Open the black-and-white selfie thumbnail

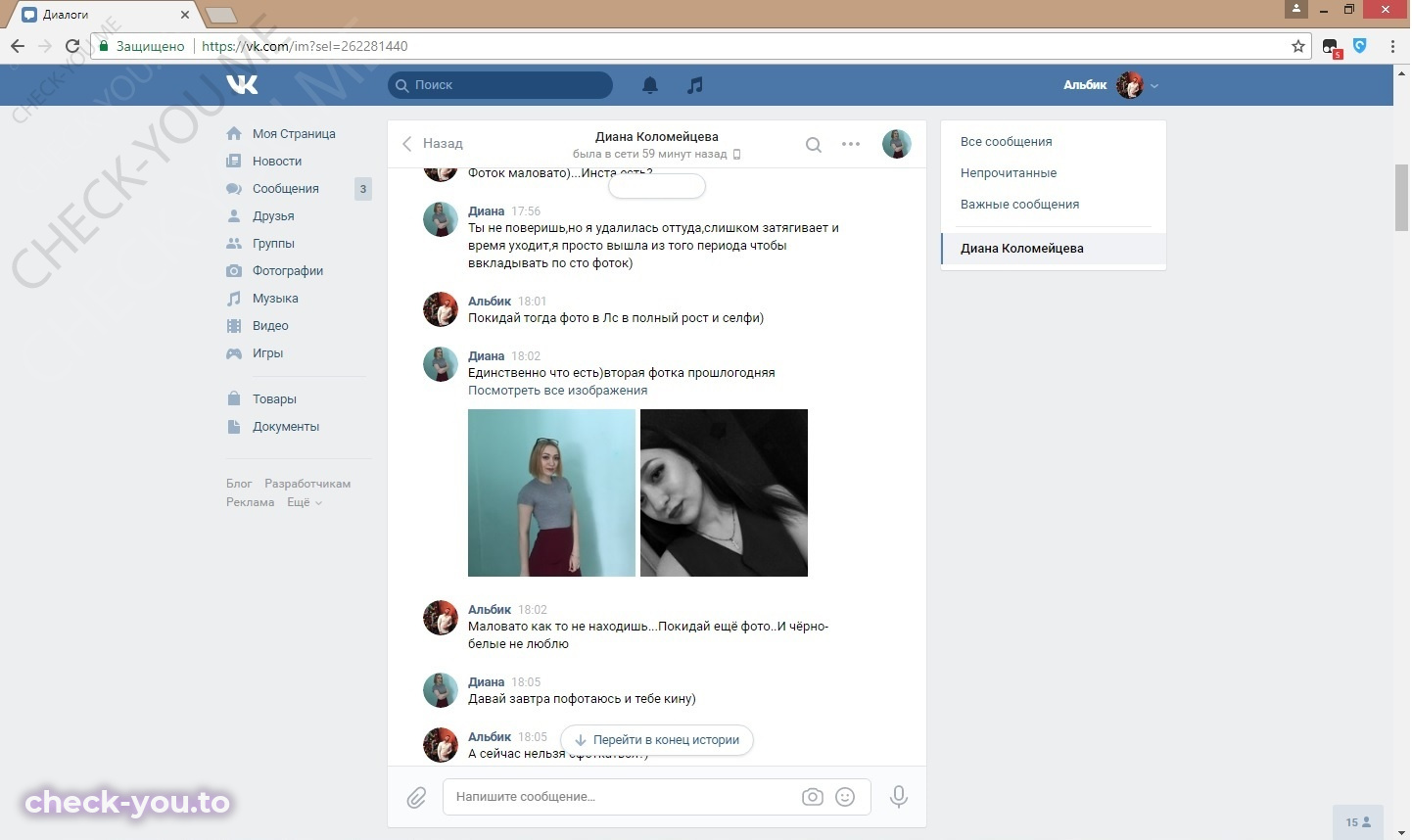point(724,492)
